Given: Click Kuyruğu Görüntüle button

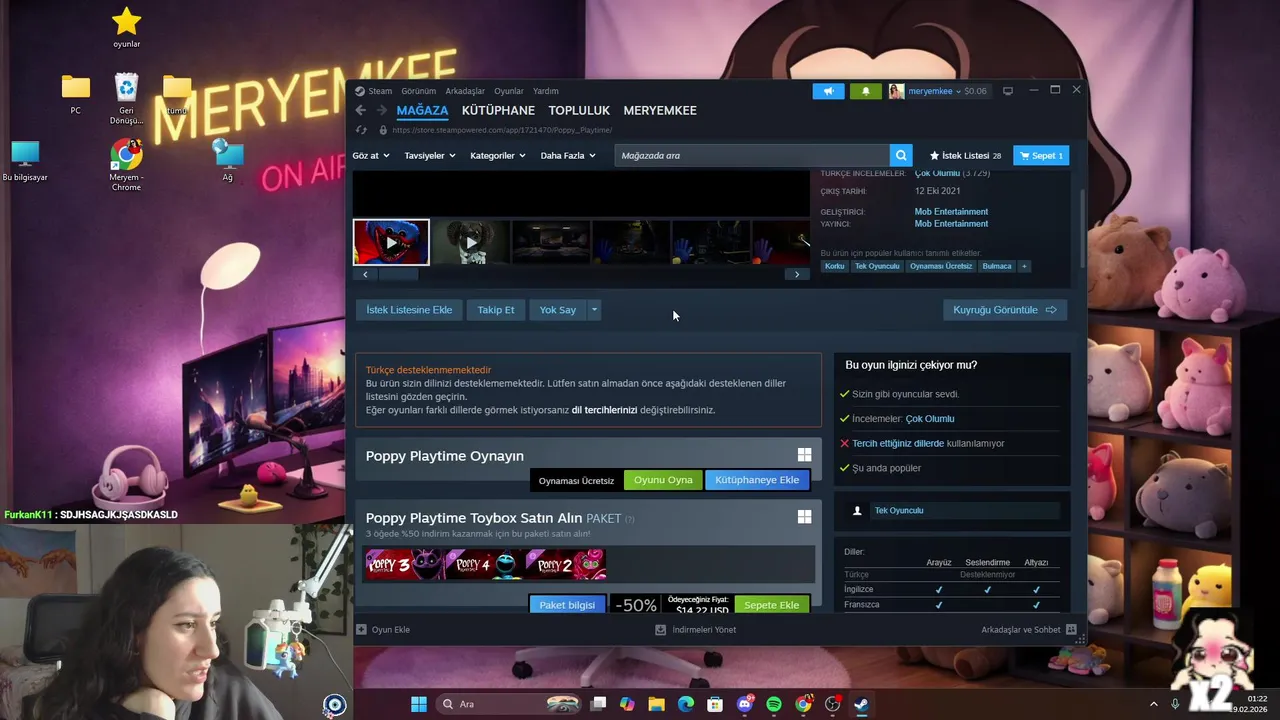Looking at the screenshot, I should click(x=1004, y=310).
